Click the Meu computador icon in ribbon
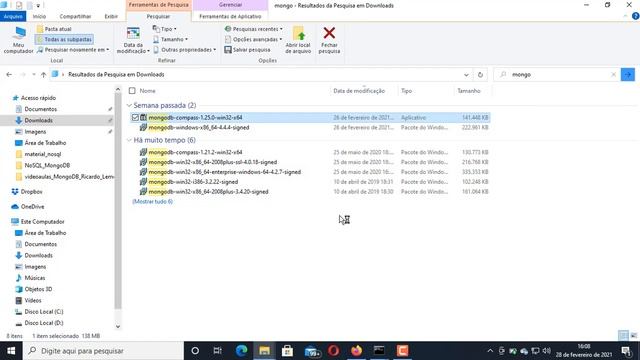Image resolution: width=640 pixels, height=360 pixels. coord(18,40)
